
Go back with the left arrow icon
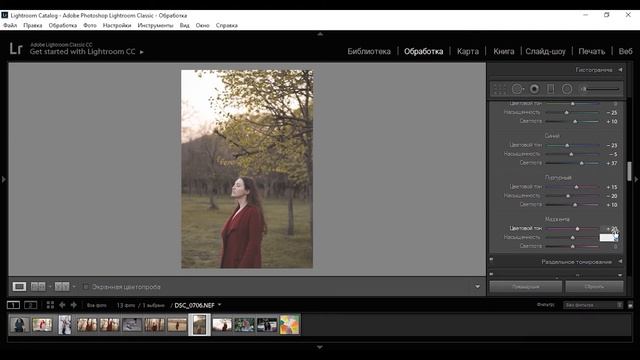point(62,305)
